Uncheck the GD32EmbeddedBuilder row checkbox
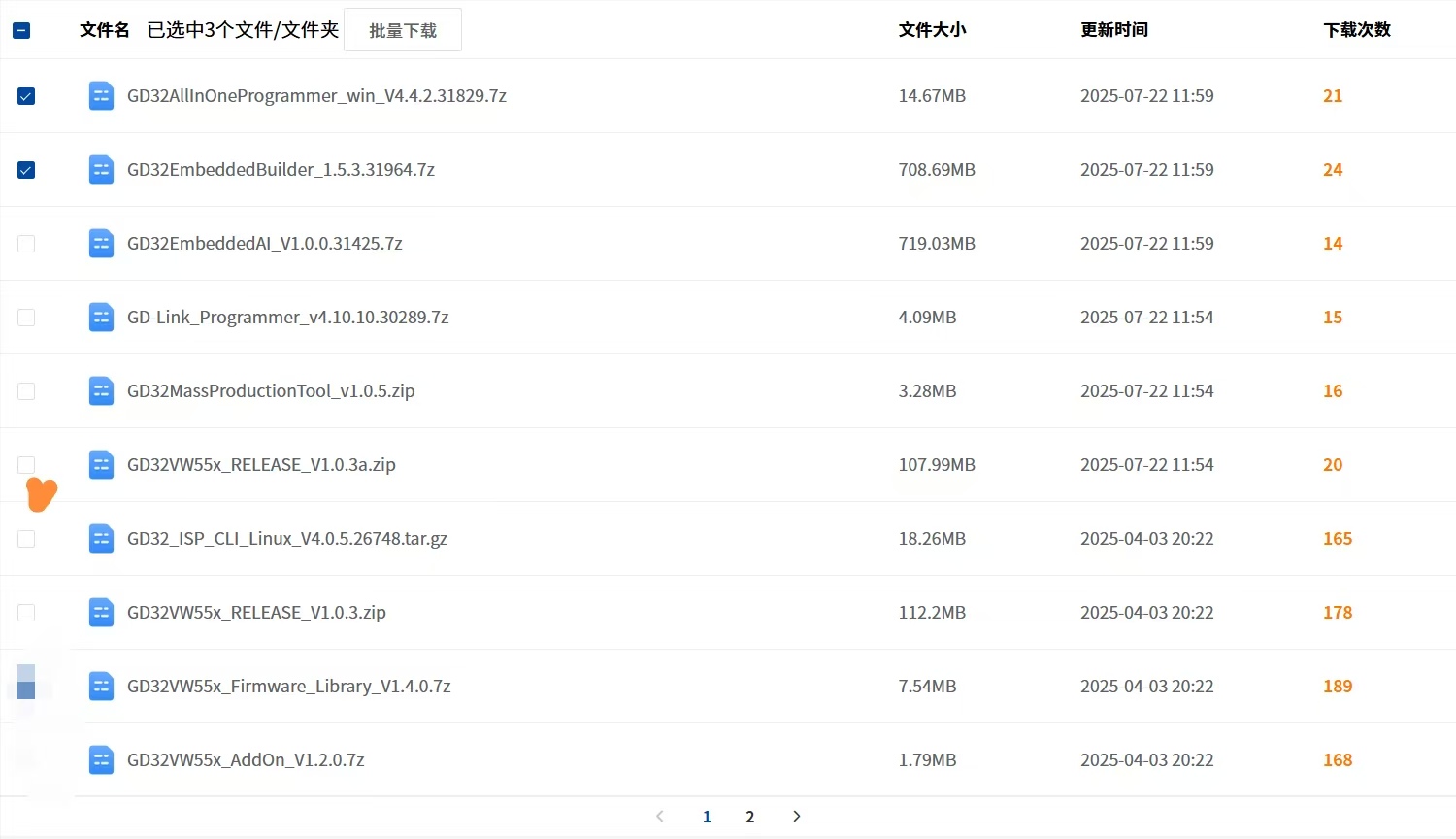1456x839 pixels. [26, 170]
